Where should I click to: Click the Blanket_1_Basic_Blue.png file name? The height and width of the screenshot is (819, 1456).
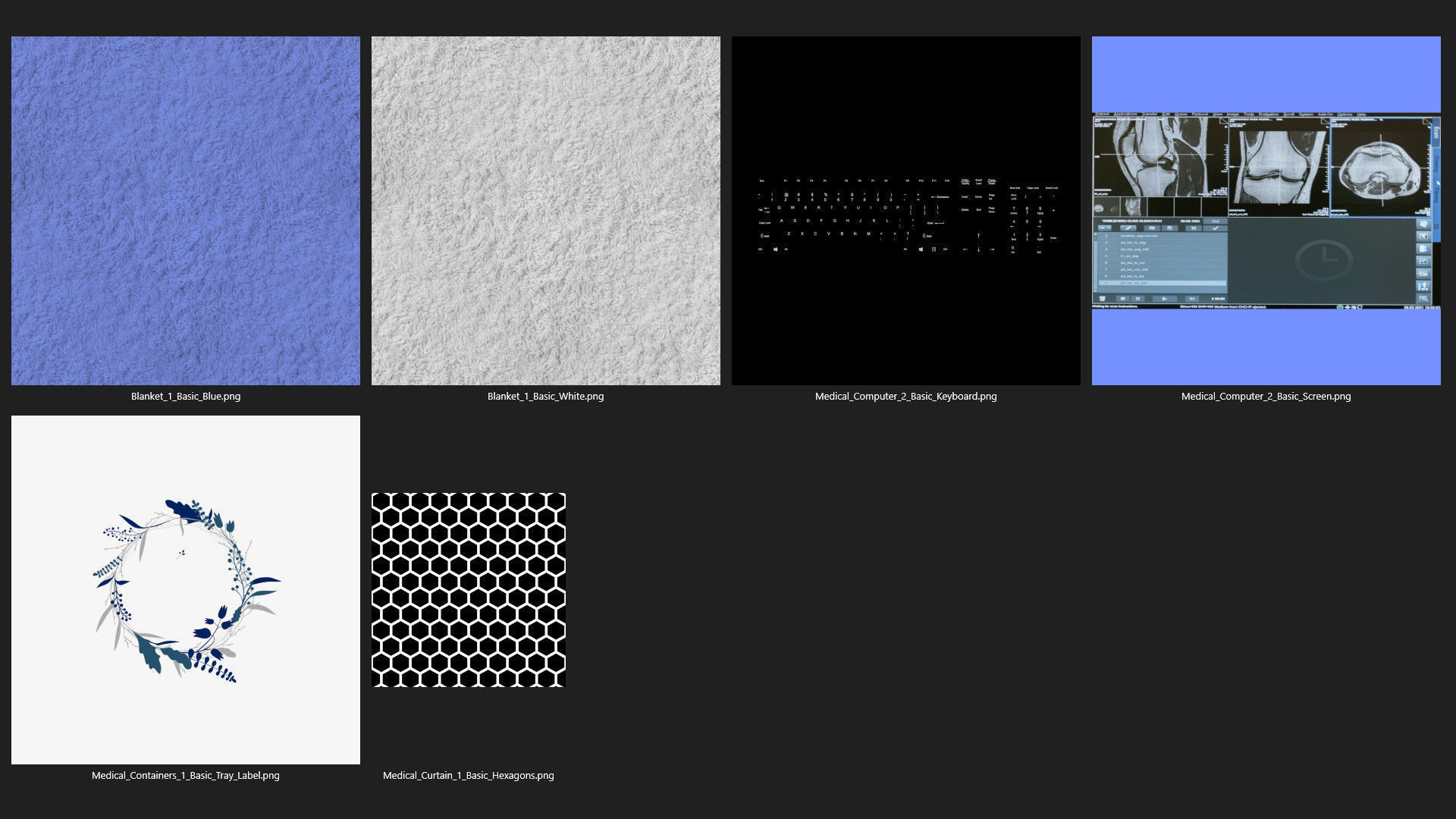[x=186, y=396]
